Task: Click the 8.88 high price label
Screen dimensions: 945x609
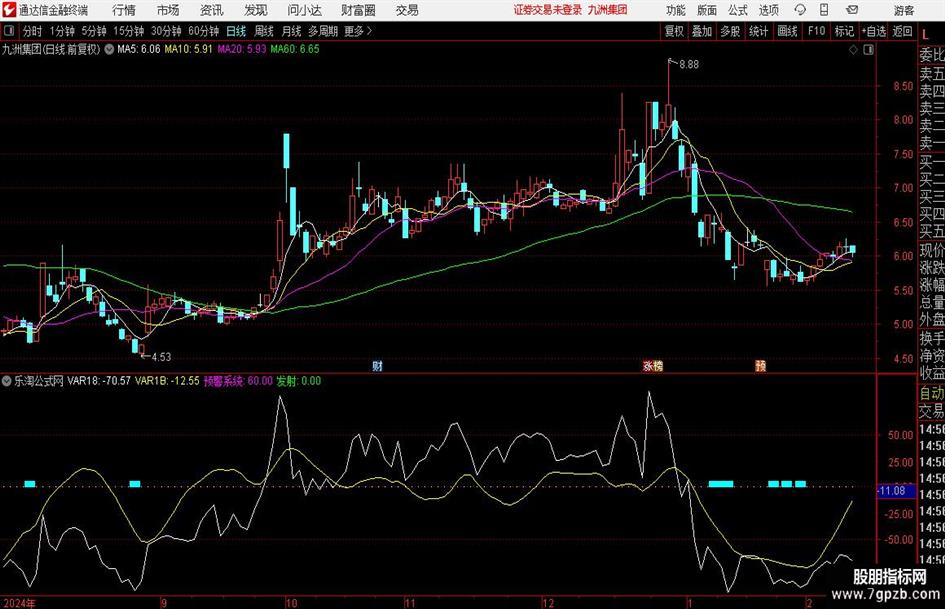Action: click(689, 65)
